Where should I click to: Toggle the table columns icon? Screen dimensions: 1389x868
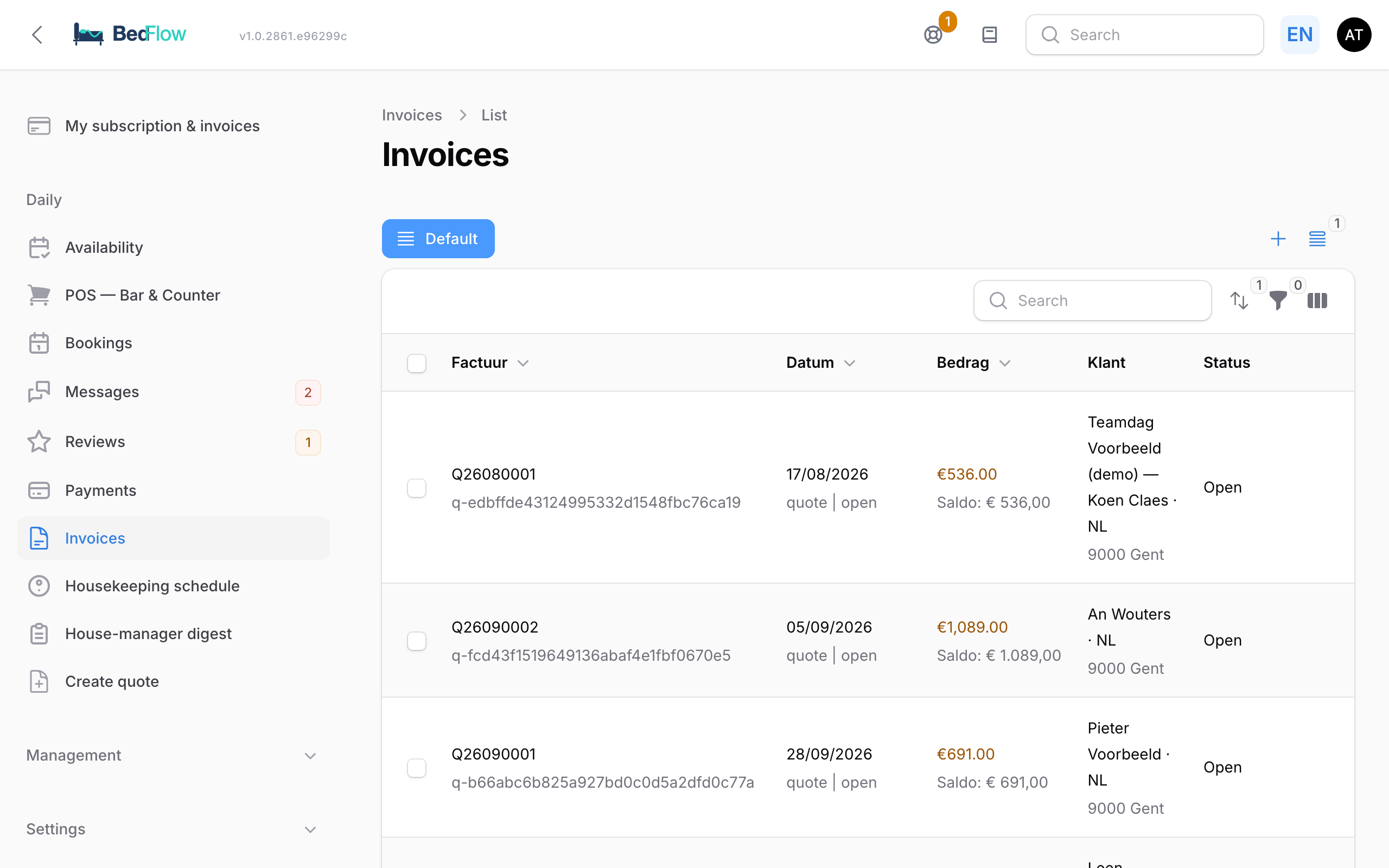1317,300
